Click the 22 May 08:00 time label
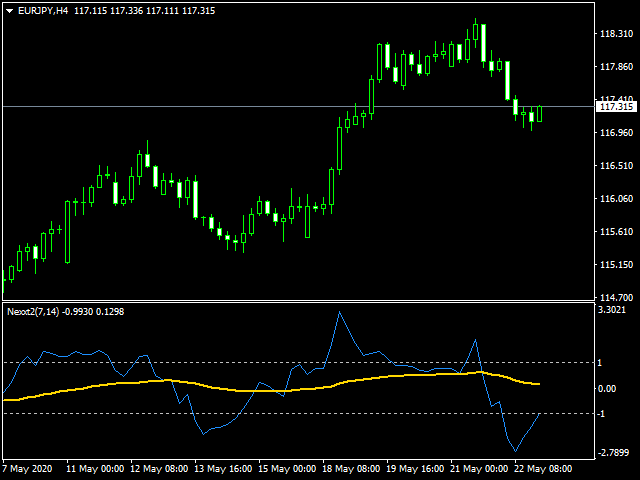 pyautogui.click(x=543, y=469)
